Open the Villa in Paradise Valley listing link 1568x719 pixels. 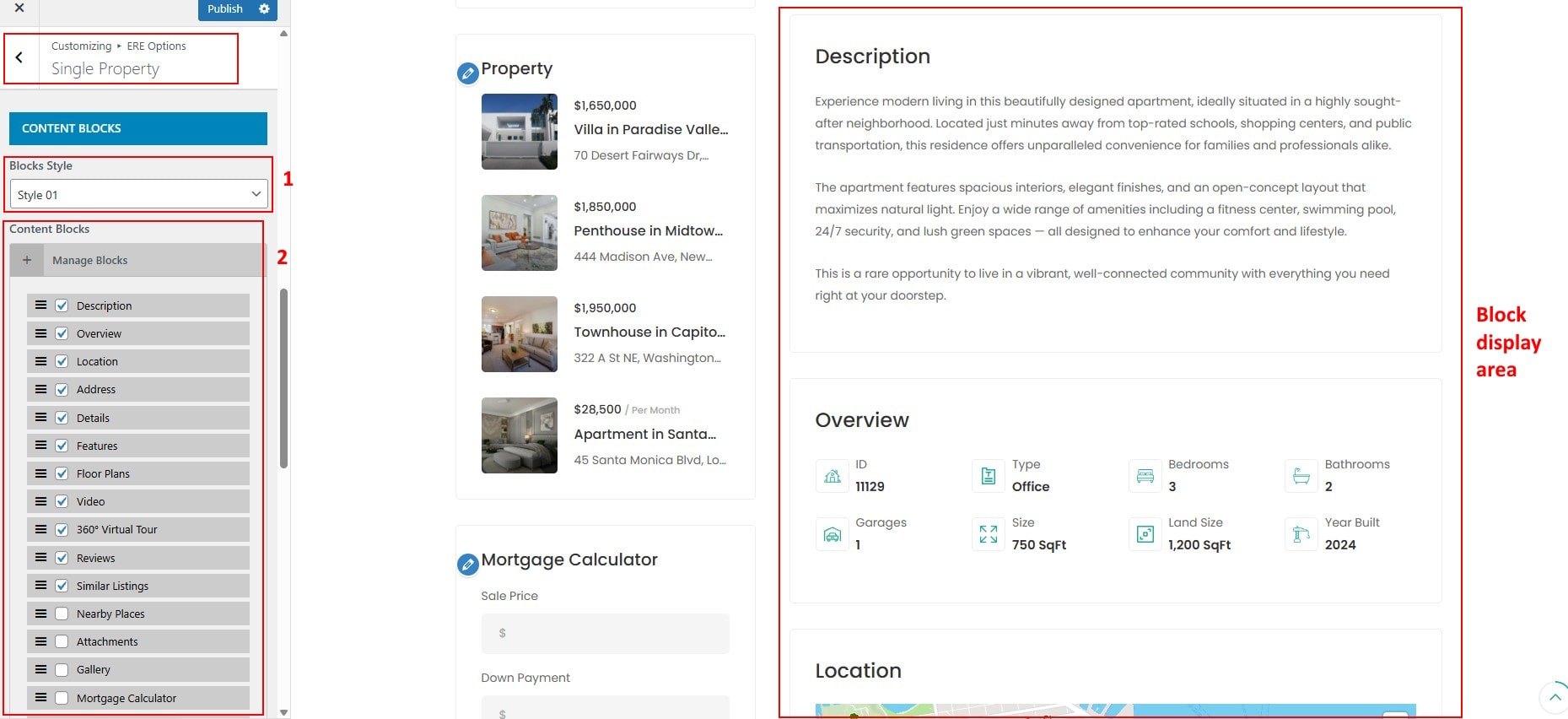650,129
